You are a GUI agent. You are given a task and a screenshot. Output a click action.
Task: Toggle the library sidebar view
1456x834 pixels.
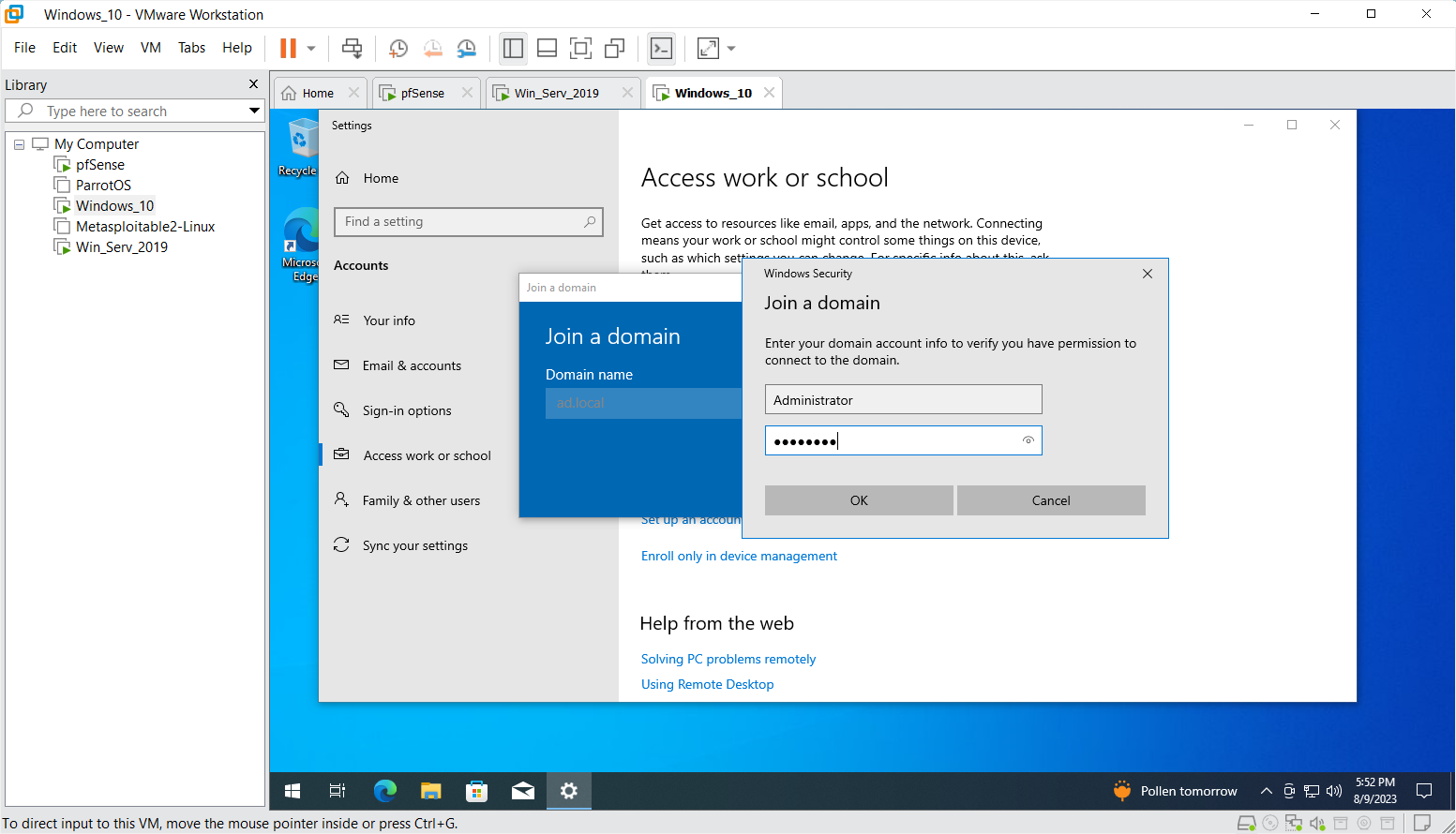(x=513, y=48)
